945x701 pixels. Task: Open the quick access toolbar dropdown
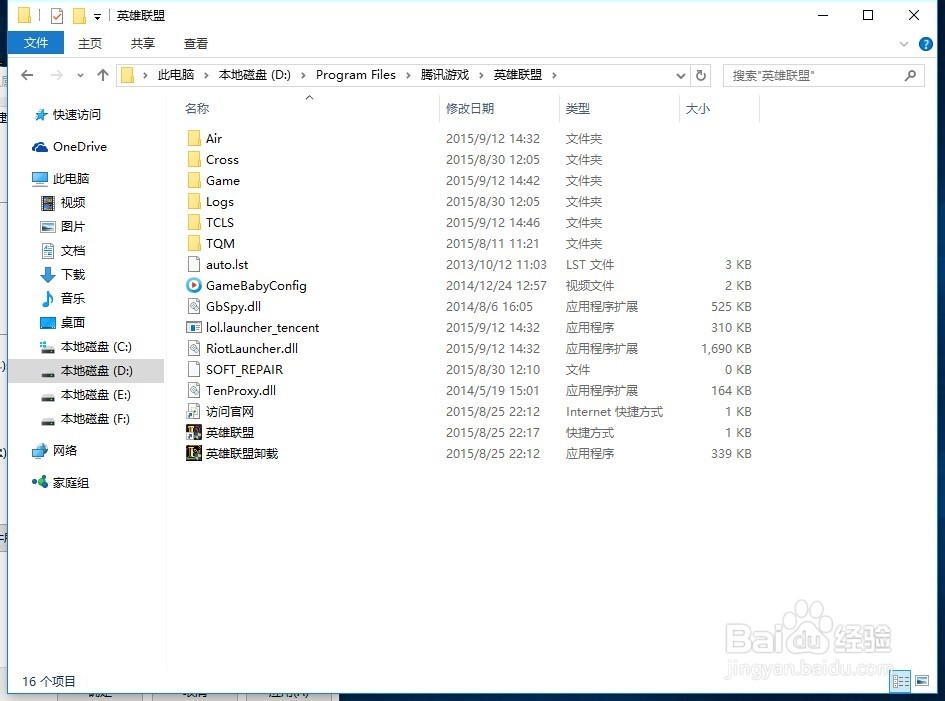[97, 17]
